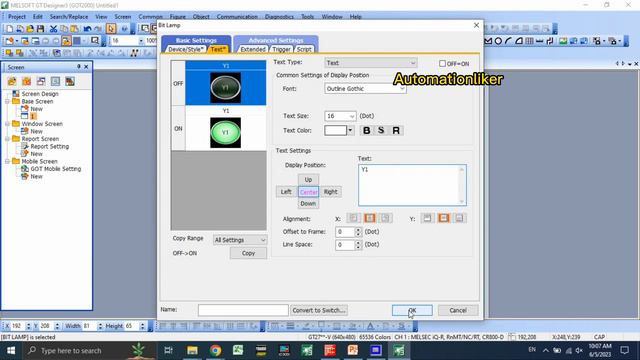The width and height of the screenshot is (640, 360).
Task: Open the Text Color dropdown arrow
Action: click(350, 131)
